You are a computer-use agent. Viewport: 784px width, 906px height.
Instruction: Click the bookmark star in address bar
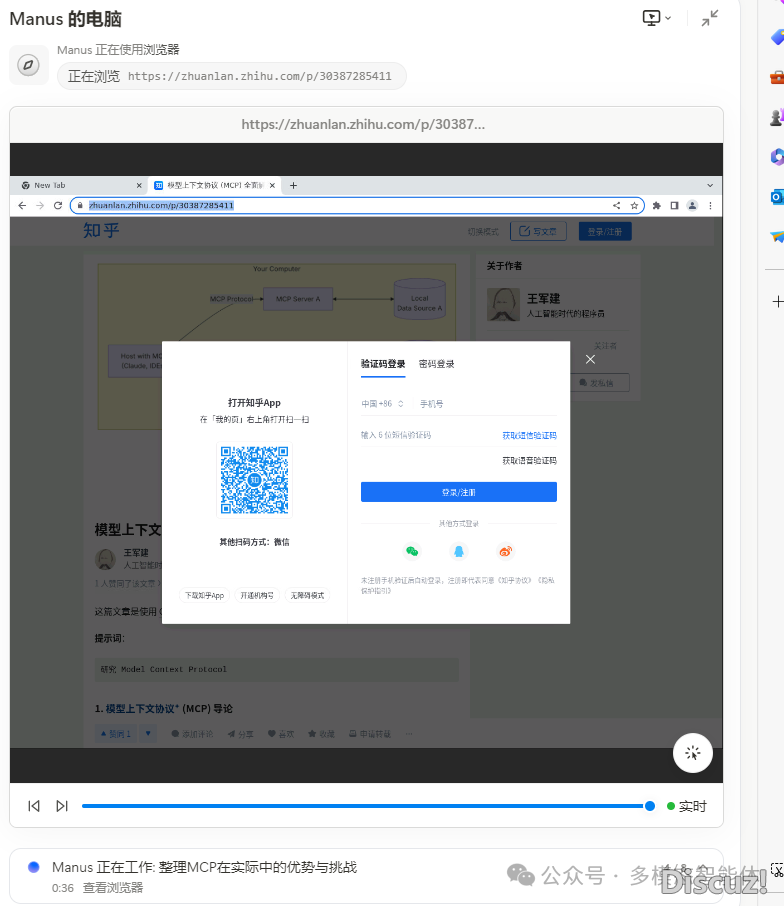pos(634,205)
